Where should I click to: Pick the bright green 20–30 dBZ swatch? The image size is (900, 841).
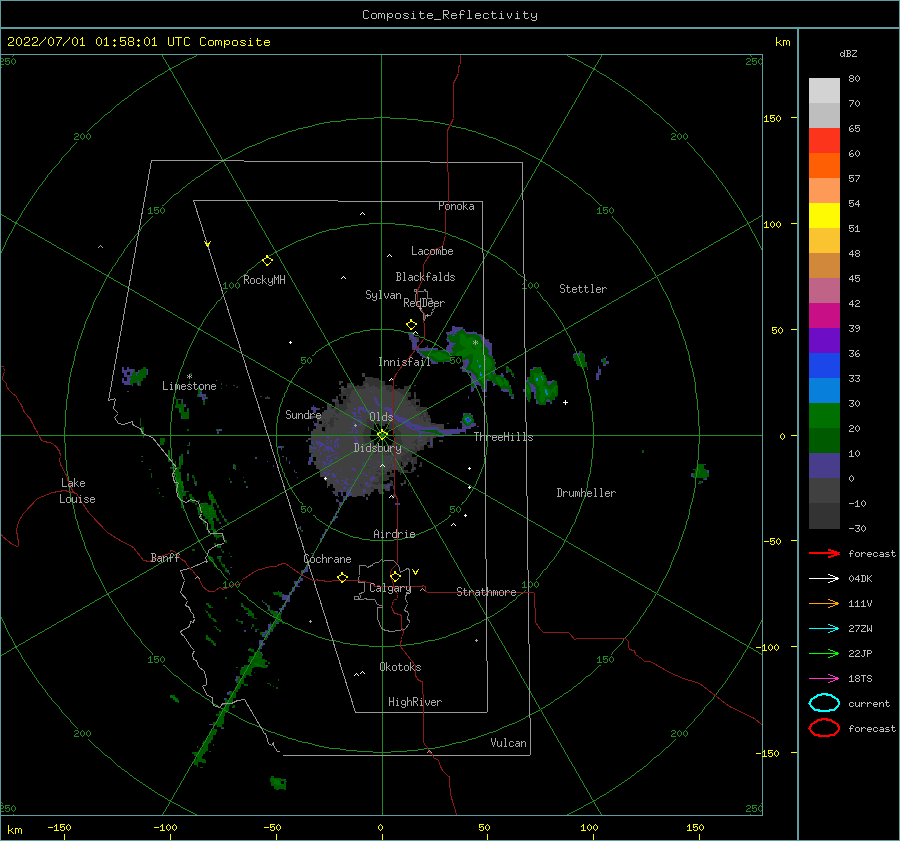824,416
